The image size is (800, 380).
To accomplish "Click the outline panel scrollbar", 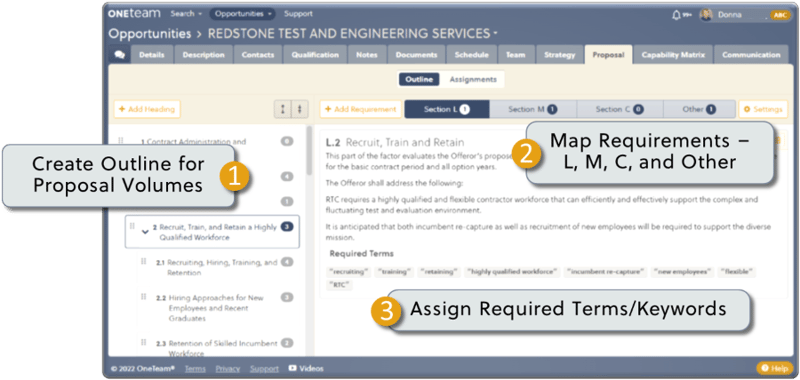I will point(309,151).
